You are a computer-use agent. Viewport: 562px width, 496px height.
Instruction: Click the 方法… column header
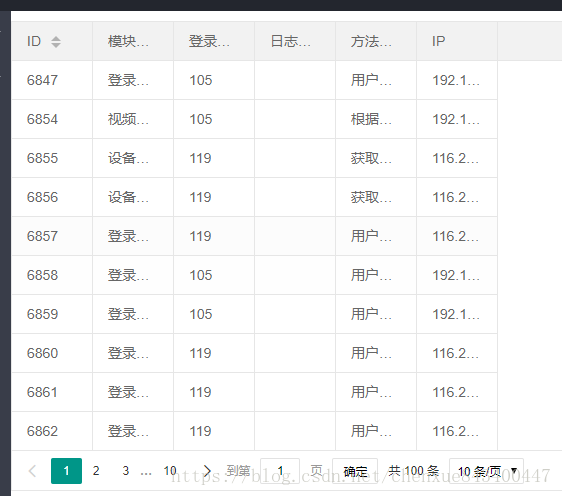(376, 41)
